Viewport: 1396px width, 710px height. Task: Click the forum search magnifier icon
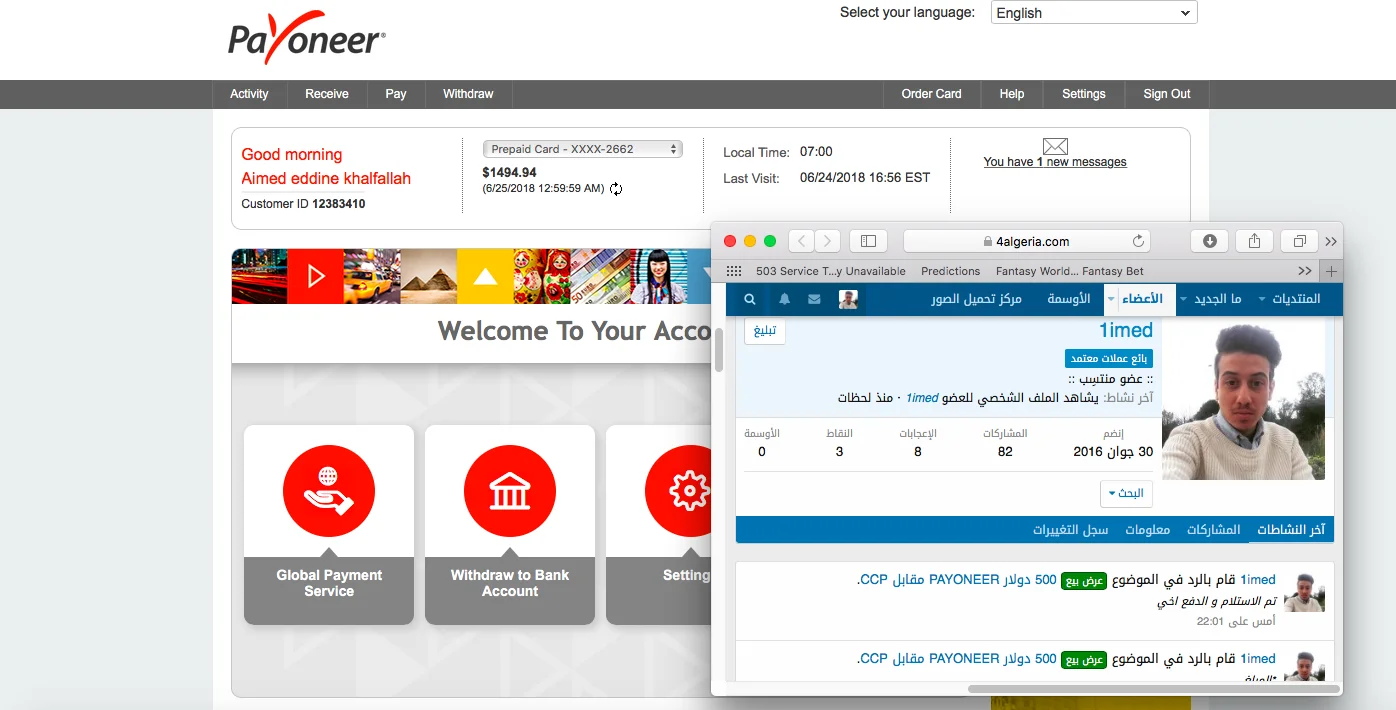click(x=750, y=299)
